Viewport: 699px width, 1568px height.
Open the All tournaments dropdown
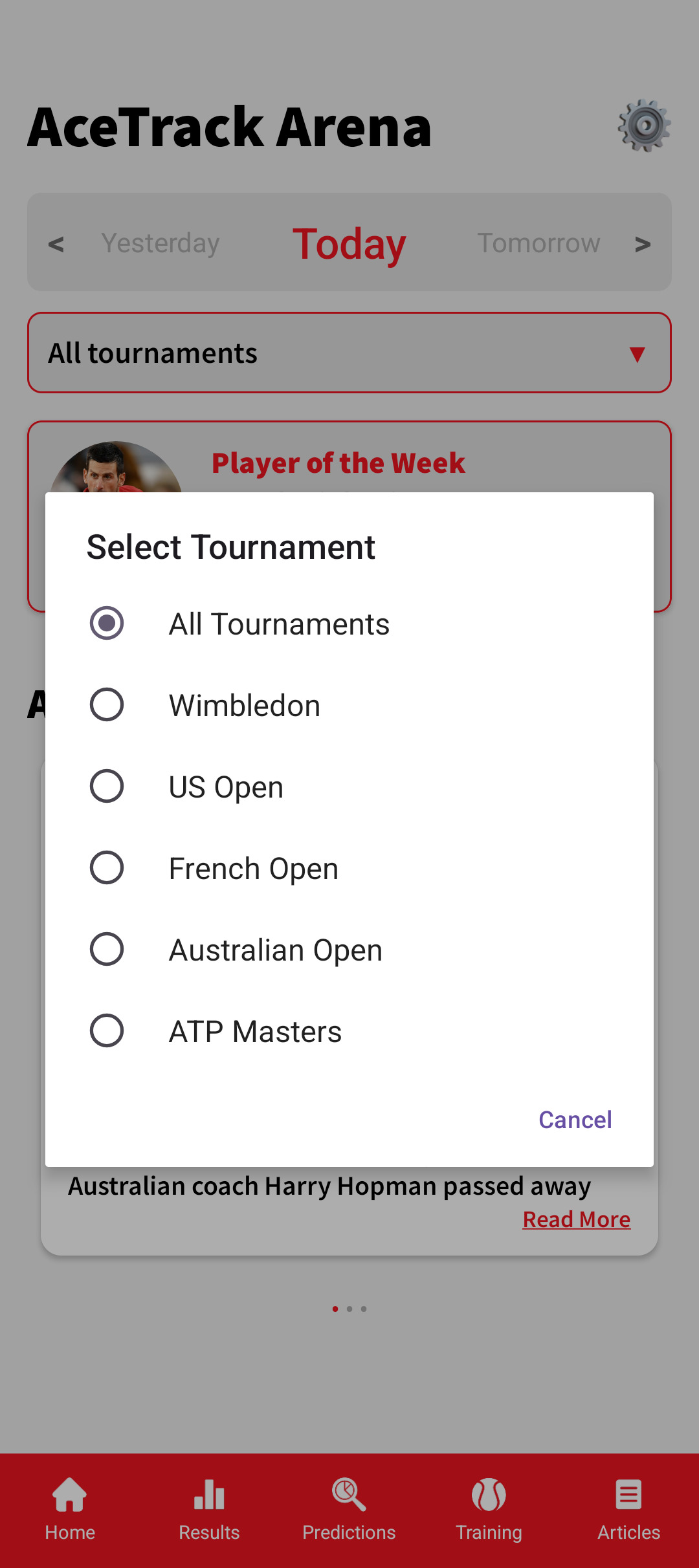349,353
